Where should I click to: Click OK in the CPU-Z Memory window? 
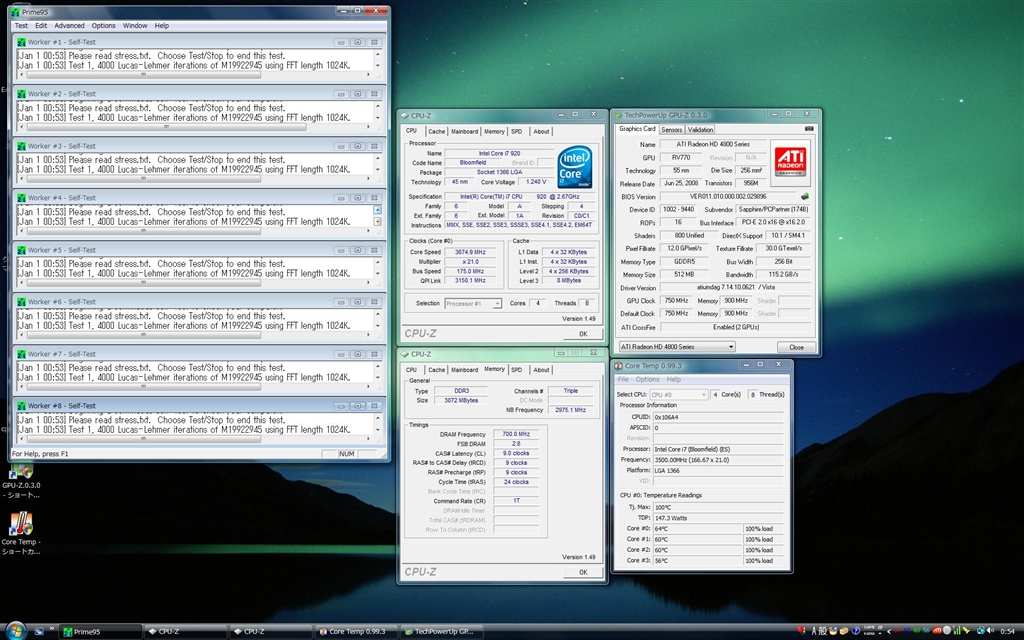point(583,572)
